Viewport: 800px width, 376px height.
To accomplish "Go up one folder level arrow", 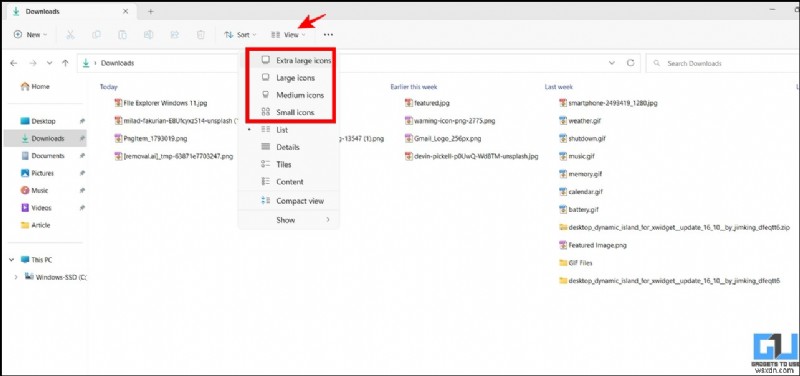I will point(65,63).
